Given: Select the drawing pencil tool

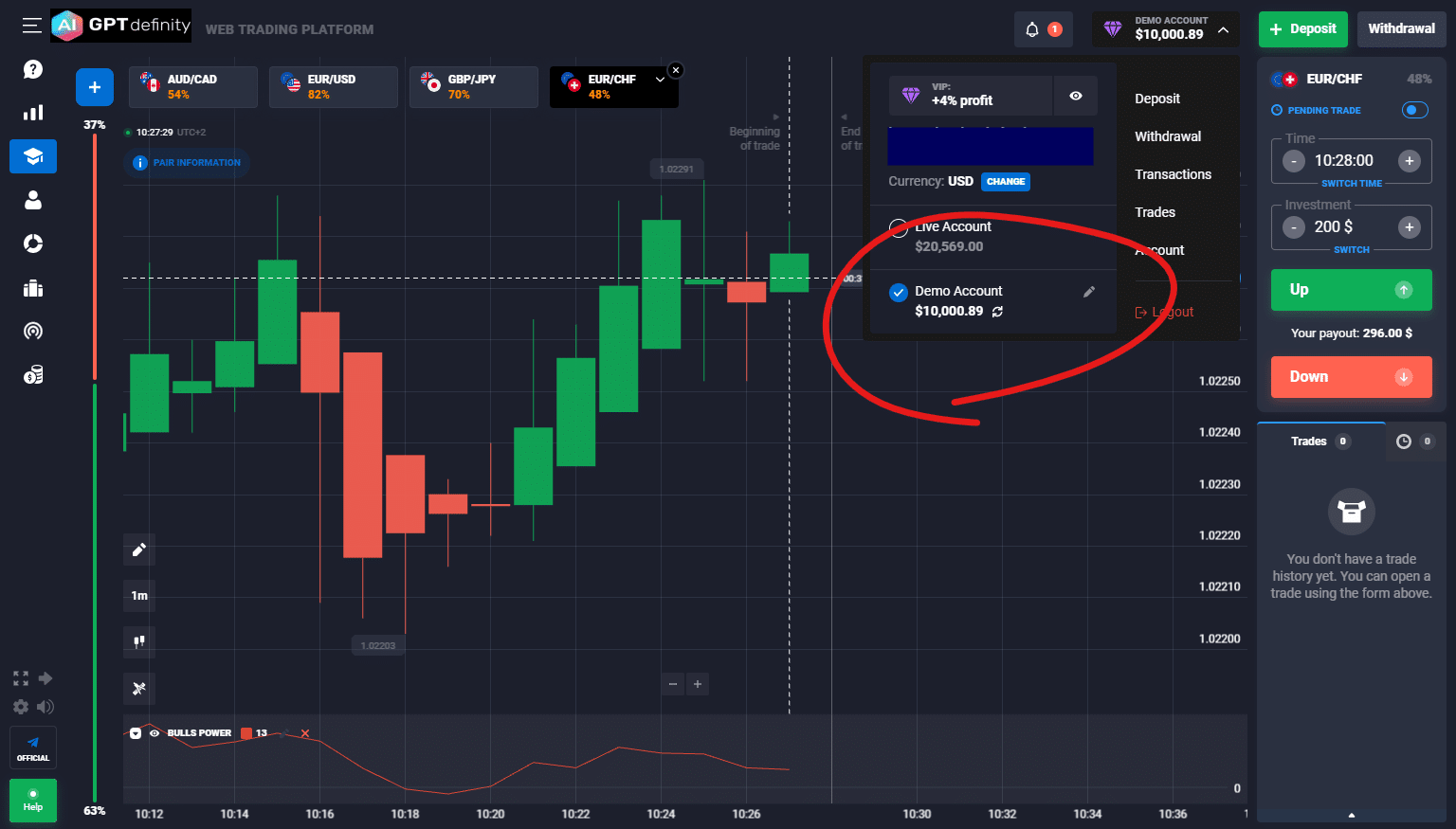Looking at the screenshot, I should (139, 550).
